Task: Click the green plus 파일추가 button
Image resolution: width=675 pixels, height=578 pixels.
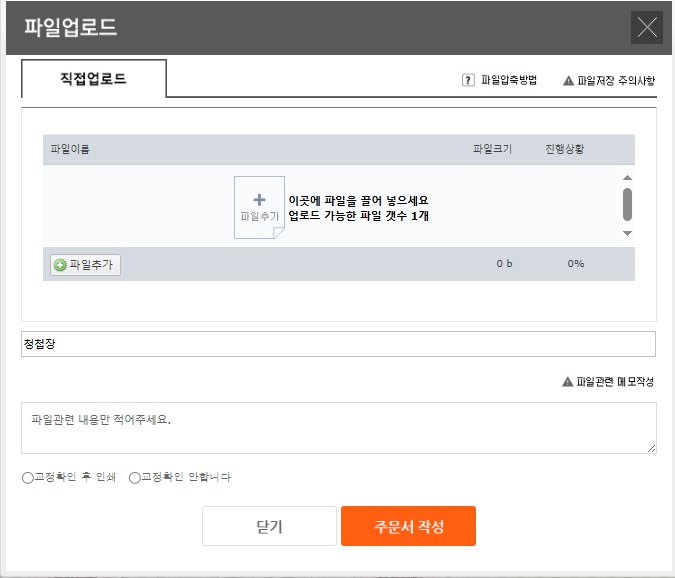Action: coord(85,264)
